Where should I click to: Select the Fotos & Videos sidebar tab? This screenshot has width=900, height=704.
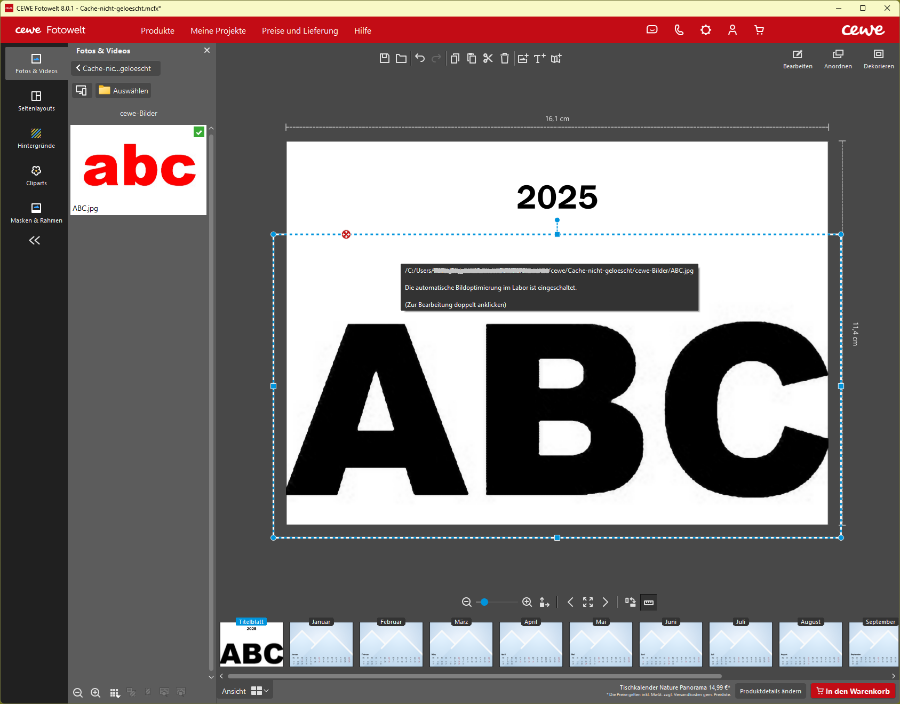[x=36, y=63]
